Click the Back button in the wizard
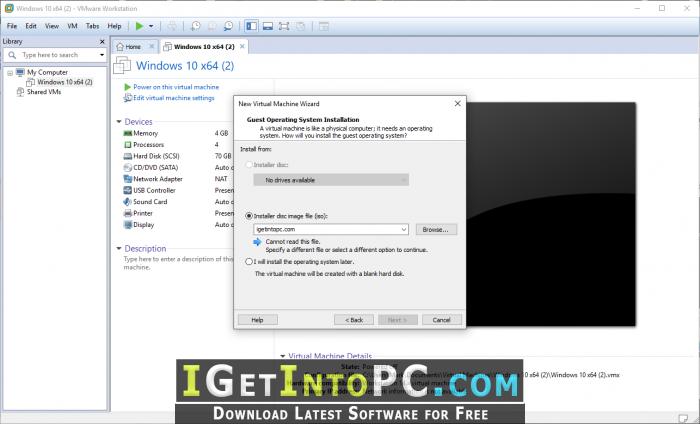700x424 pixels. coord(354,320)
